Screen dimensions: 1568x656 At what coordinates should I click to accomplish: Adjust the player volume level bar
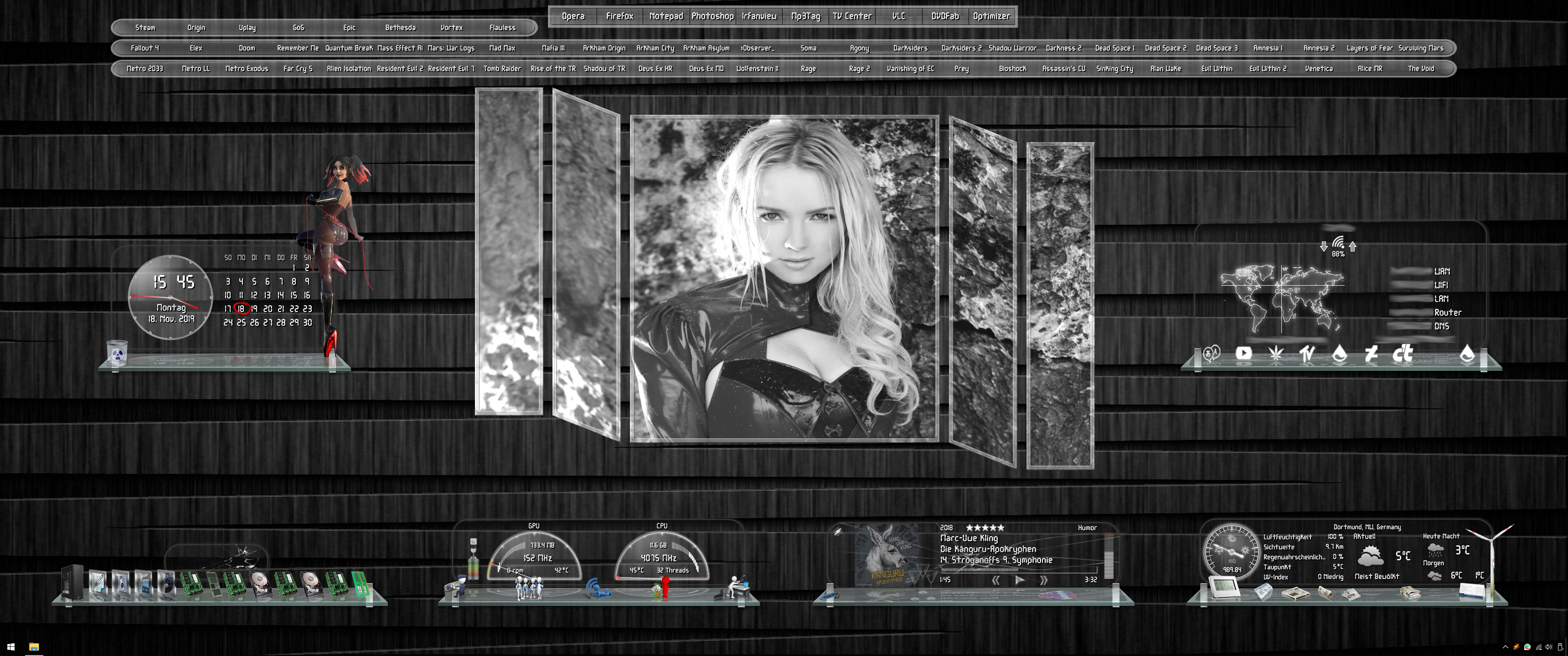[x=1109, y=557]
